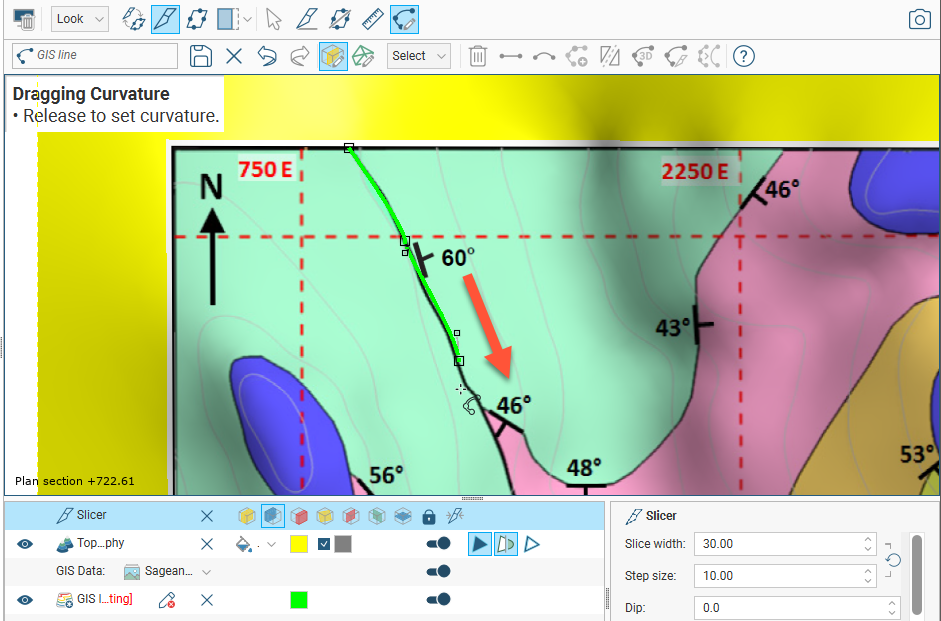Hide the Topography layer with eye icon

[x=25, y=544]
